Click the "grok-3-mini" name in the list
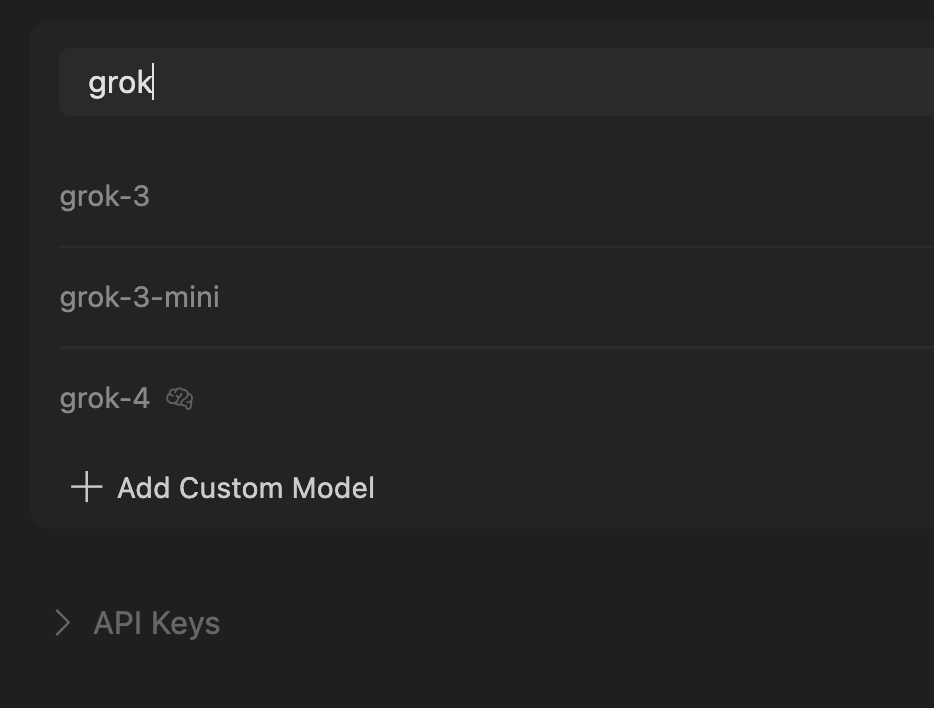Viewport: 934px width, 708px height. coord(140,298)
